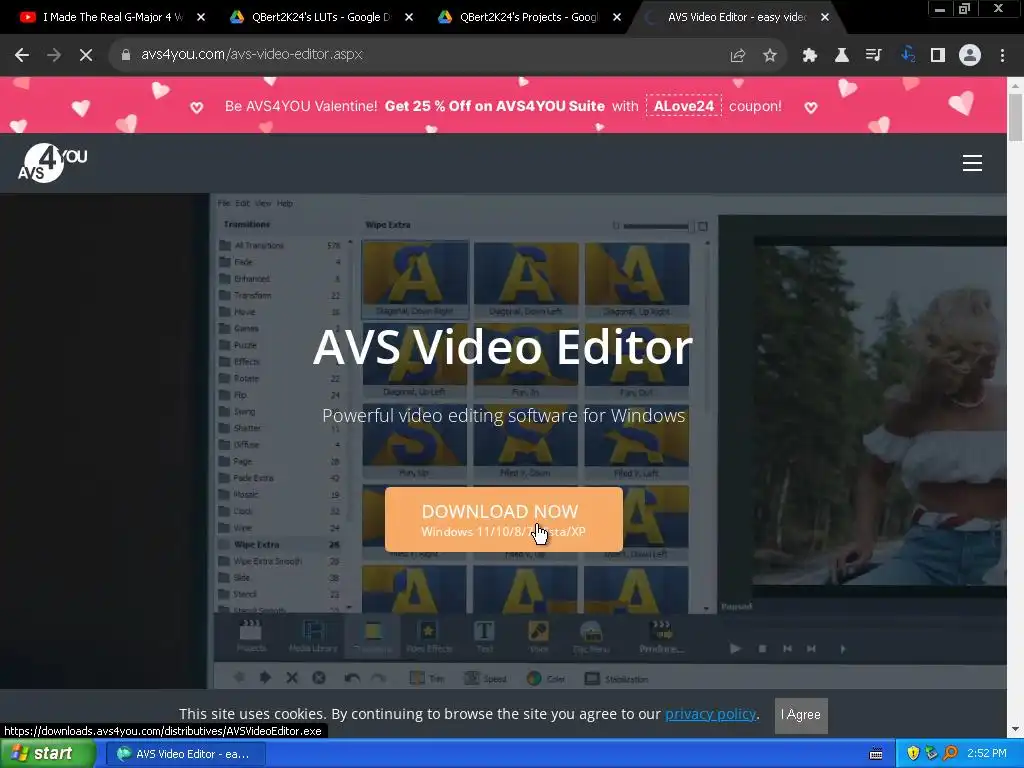Viewport: 1024px width, 768px height.
Task: Click the padlock site info icon
Action: [126, 55]
